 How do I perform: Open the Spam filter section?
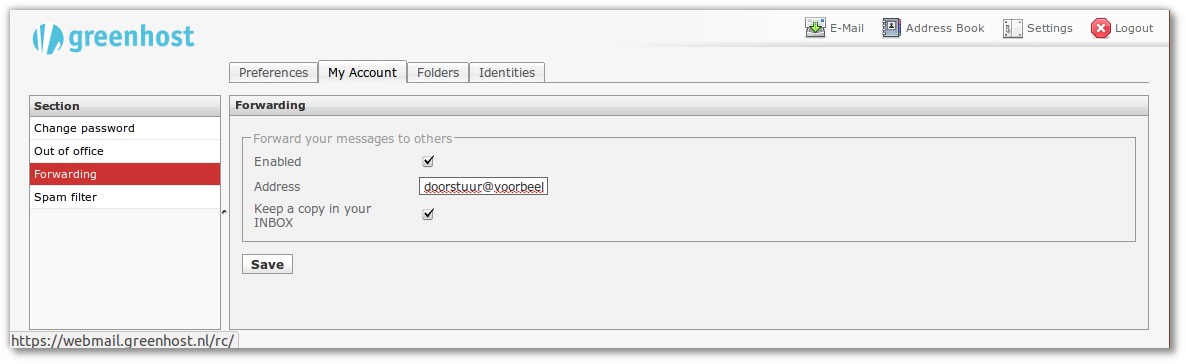[x=125, y=197]
